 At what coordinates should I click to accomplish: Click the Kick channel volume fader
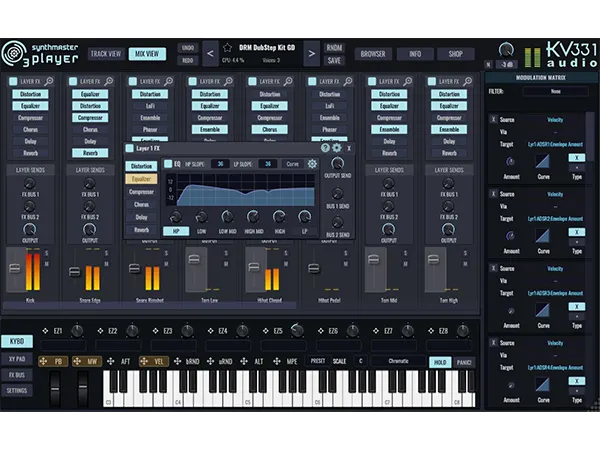coord(15,268)
